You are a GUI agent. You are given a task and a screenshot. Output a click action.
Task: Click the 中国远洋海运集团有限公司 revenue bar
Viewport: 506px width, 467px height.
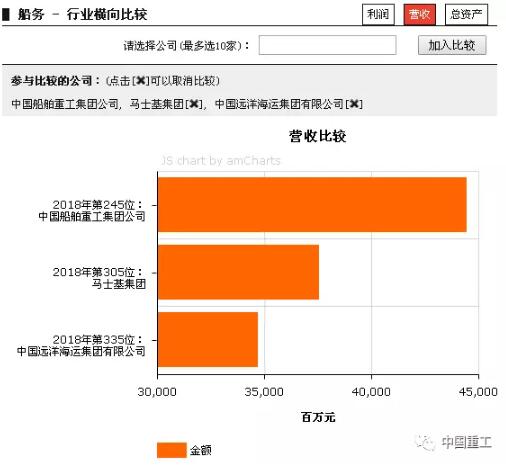coord(208,339)
